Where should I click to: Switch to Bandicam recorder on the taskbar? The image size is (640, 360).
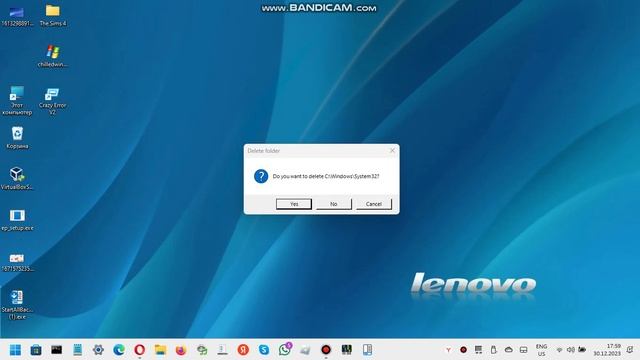tap(326, 350)
